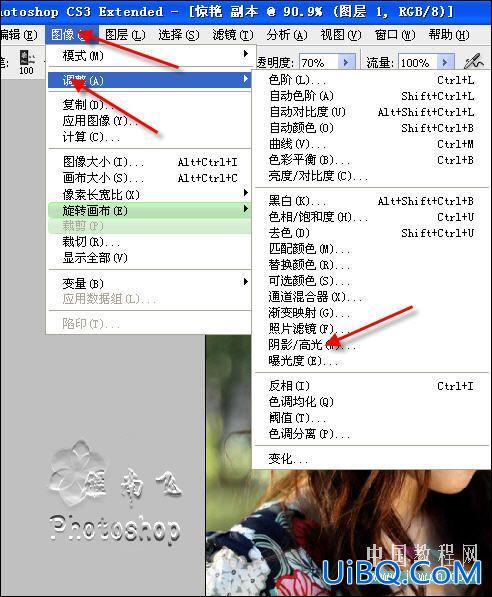The width and height of the screenshot is (492, 597).
Task: Select 反相(I) adjustment
Action: pos(372,386)
